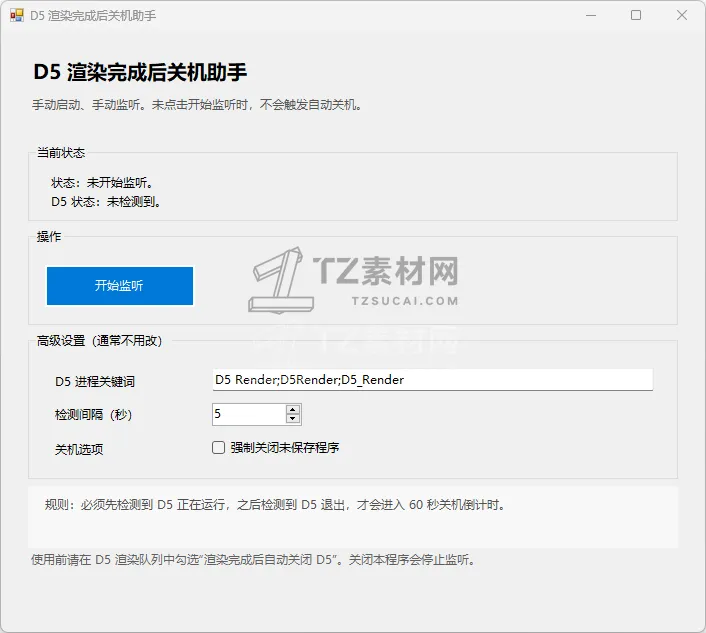Click the 当前状态 group label
706x633 pixels.
(x=61, y=153)
